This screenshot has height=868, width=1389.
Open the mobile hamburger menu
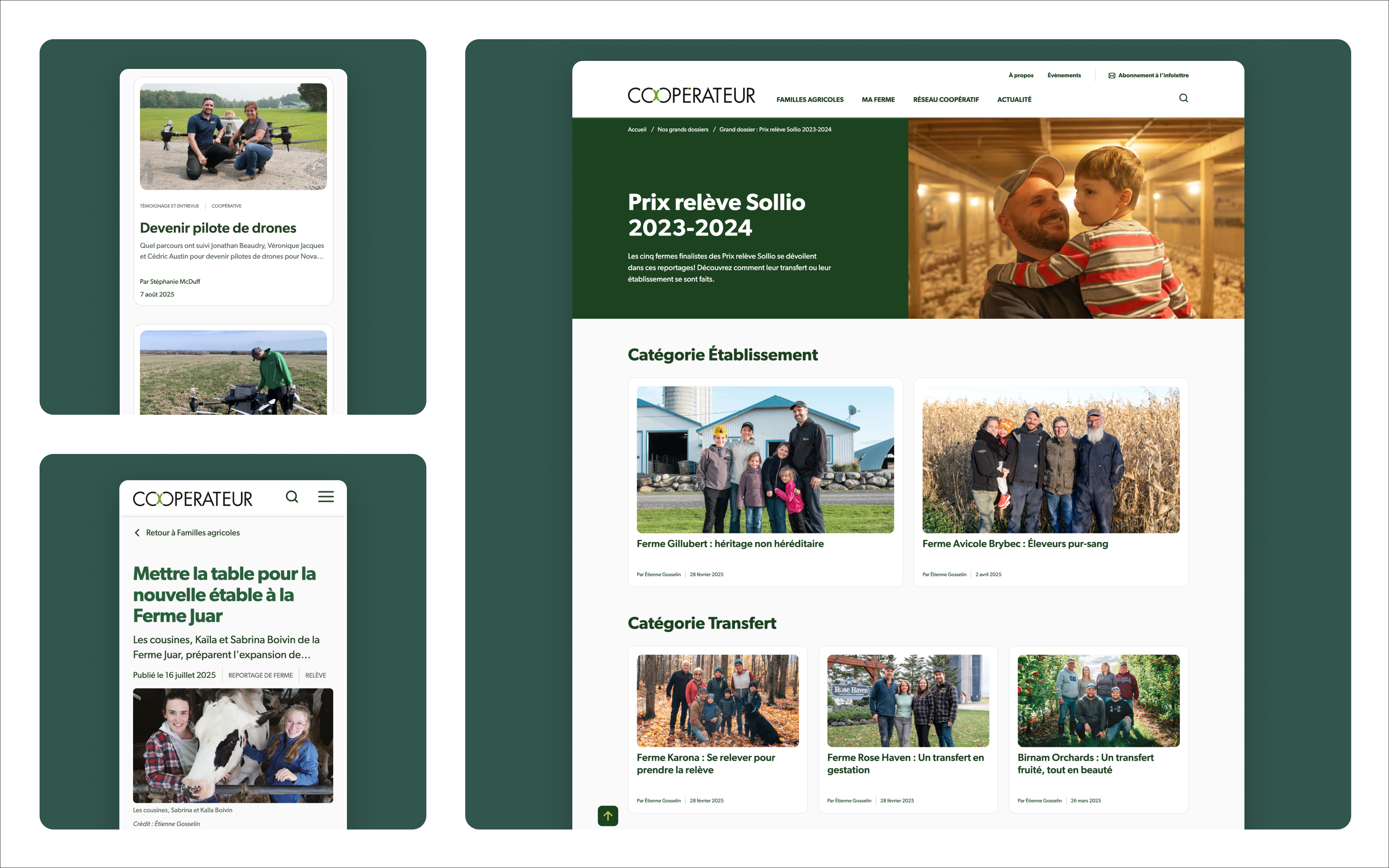[x=326, y=497]
